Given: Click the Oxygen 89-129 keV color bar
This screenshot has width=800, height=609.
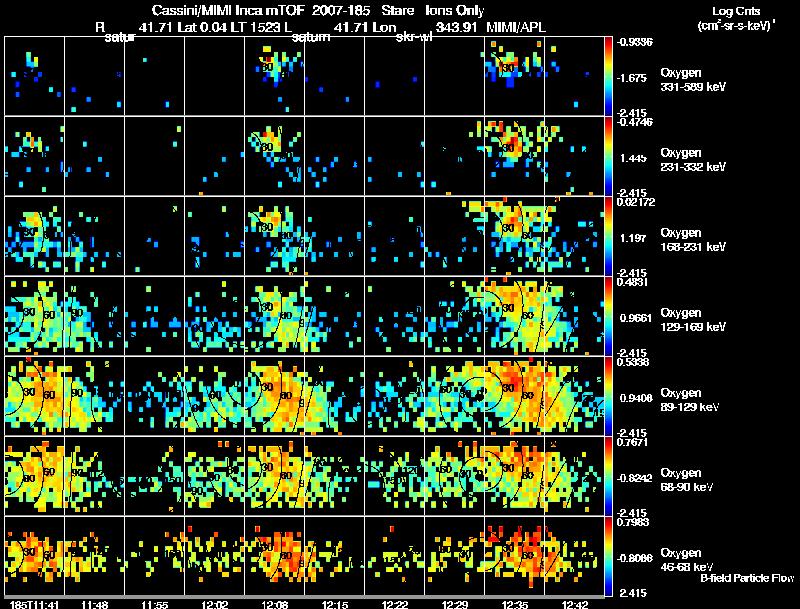Looking at the screenshot, I should (x=608, y=396).
